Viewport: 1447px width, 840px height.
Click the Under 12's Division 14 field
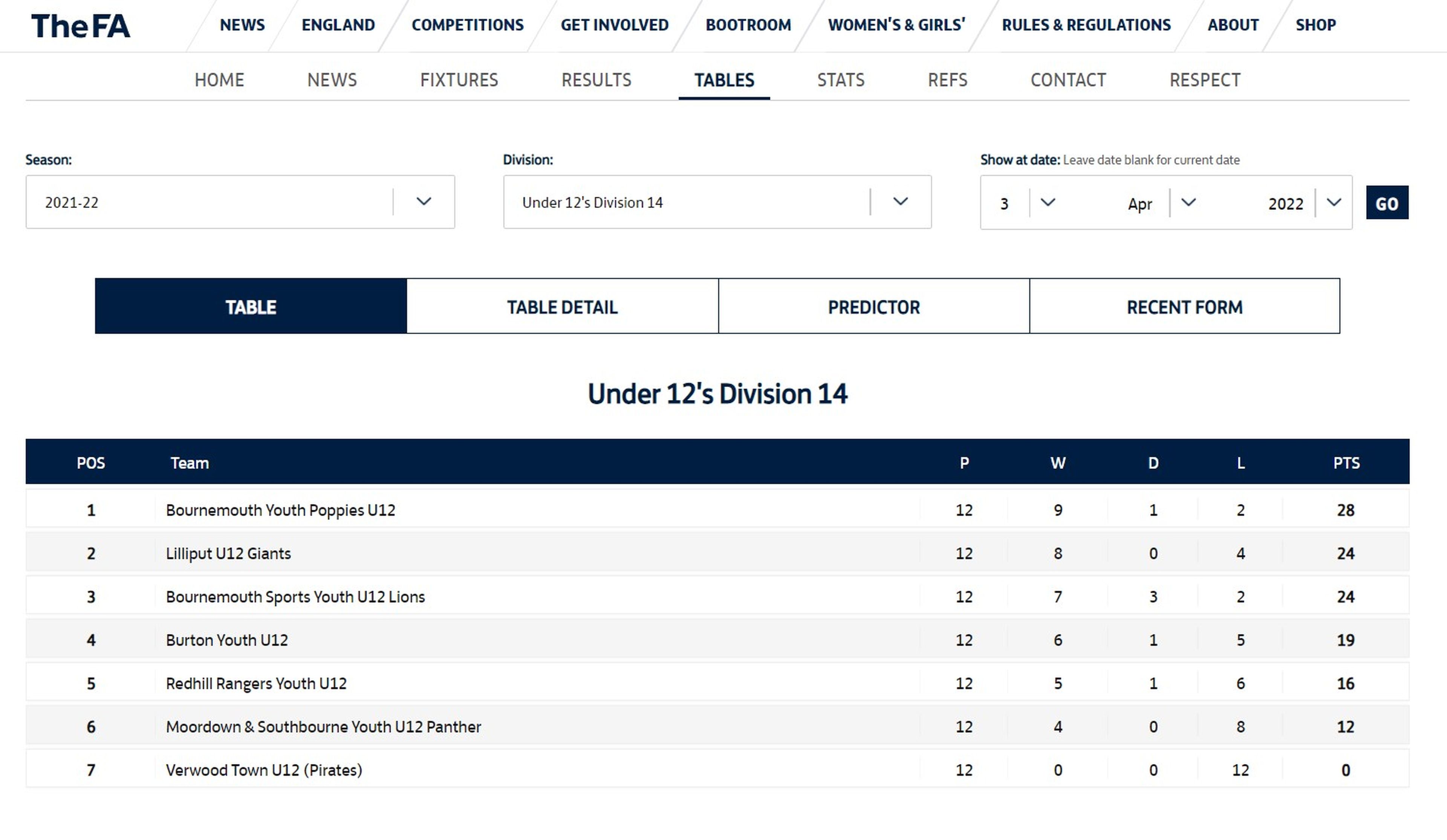(x=717, y=202)
